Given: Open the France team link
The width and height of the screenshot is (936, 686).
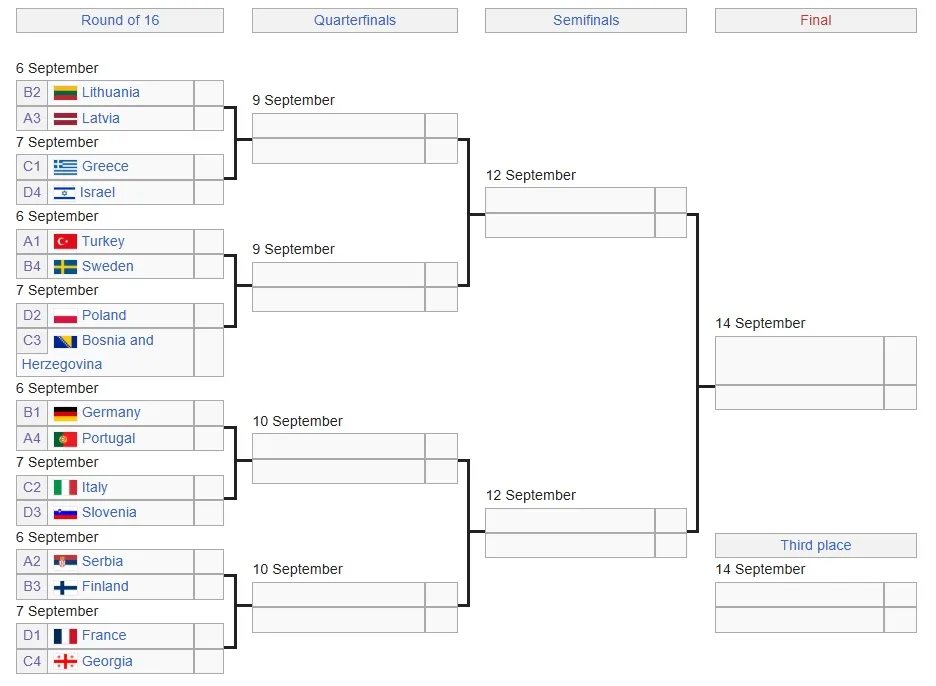Looking at the screenshot, I should click(x=104, y=635).
